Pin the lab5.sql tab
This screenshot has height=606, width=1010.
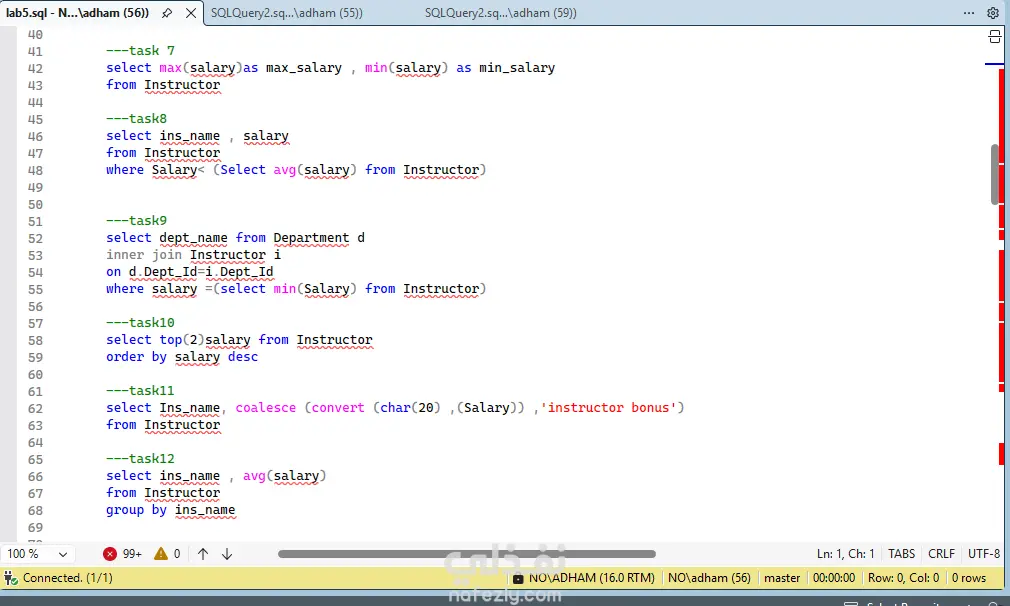(167, 13)
